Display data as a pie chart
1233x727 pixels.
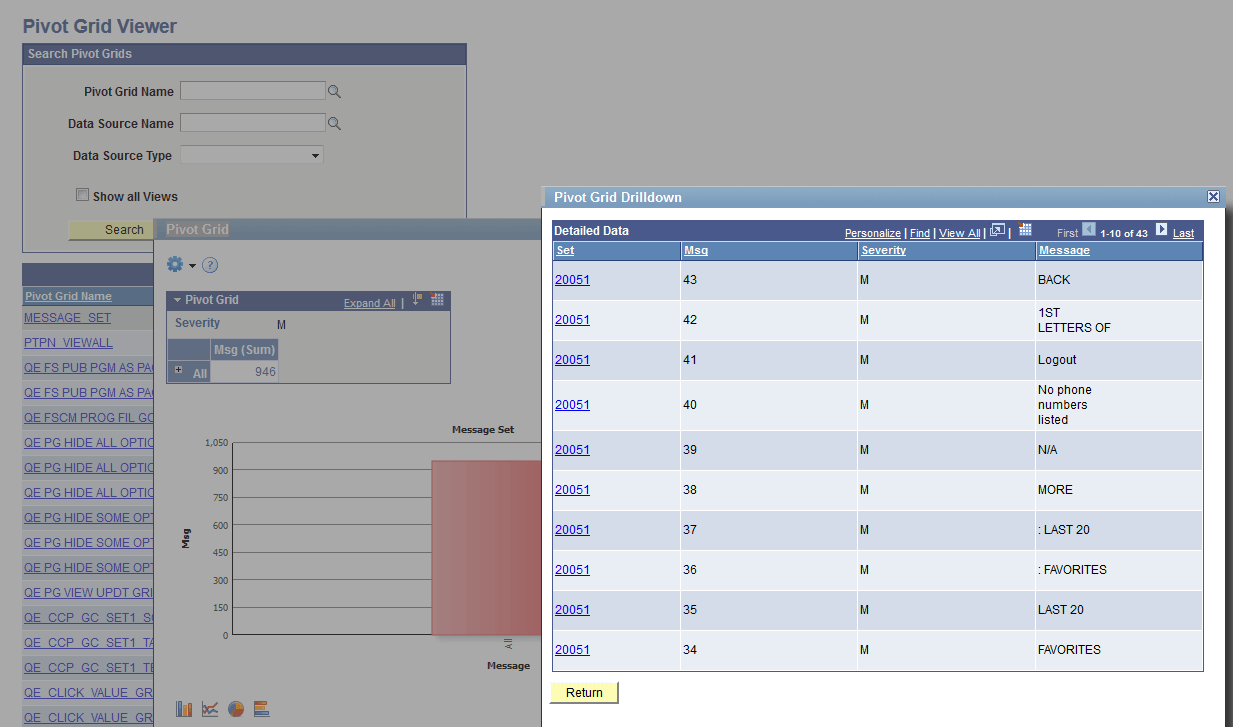(236, 708)
